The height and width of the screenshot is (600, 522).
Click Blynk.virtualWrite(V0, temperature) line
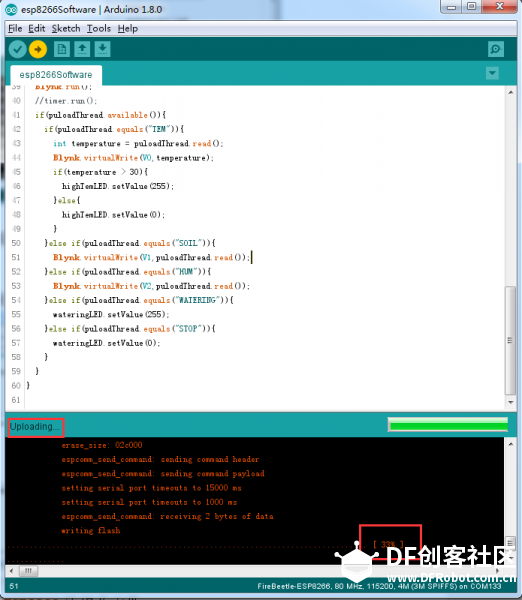point(133,158)
